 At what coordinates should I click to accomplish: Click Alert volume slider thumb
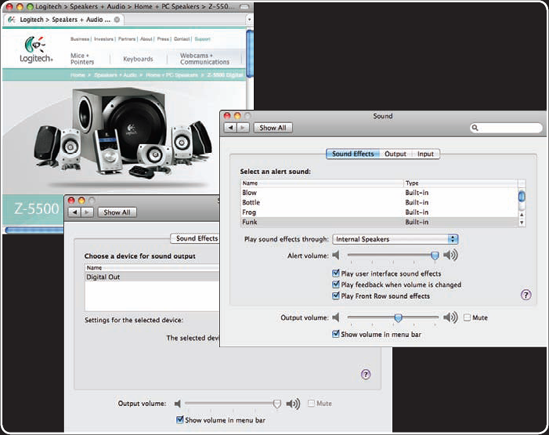click(435, 255)
